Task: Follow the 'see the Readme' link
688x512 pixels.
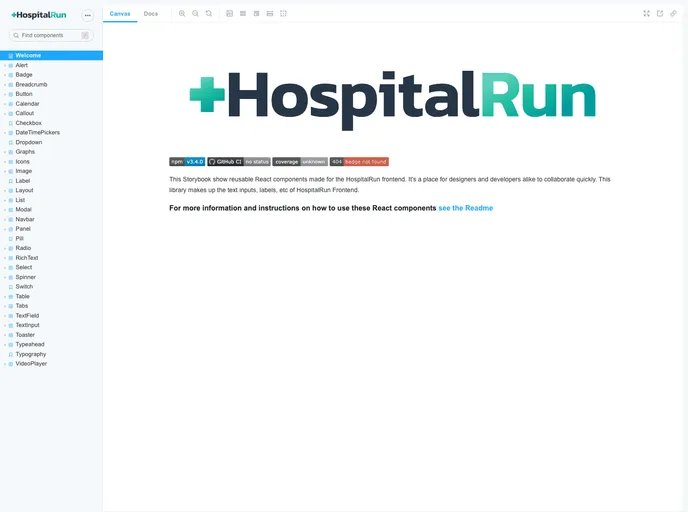Action: (466, 208)
